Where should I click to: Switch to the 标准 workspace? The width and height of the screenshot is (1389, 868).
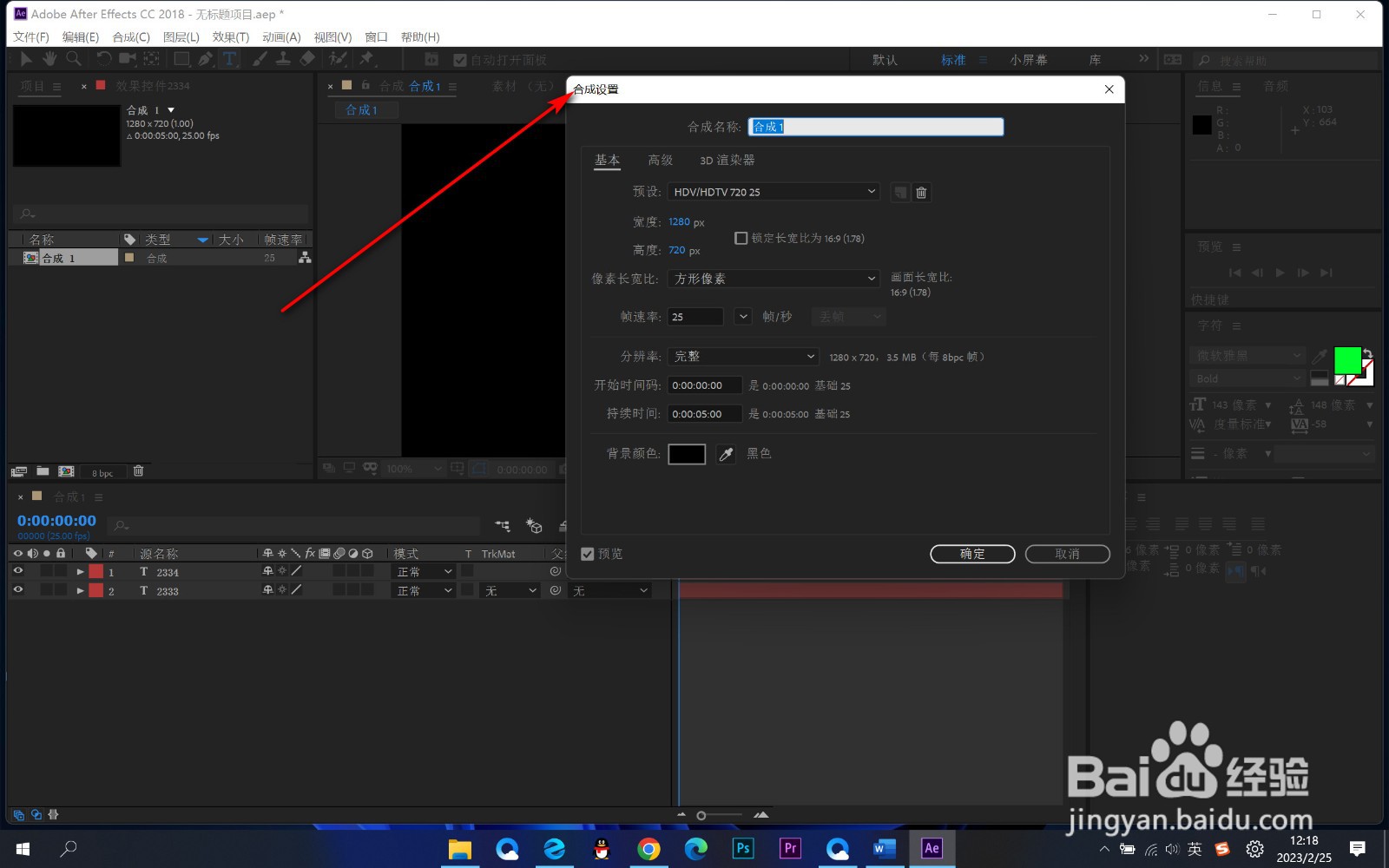pos(953,60)
